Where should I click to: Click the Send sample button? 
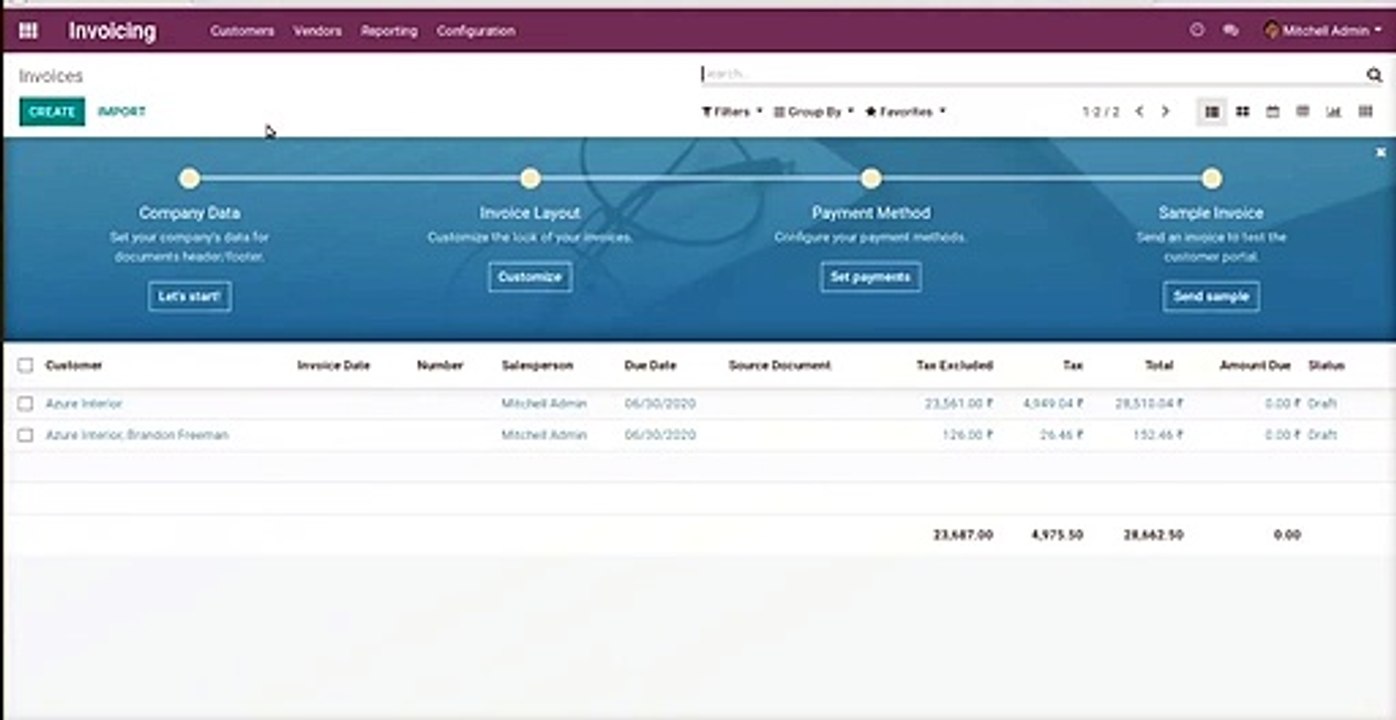tap(1211, 296)
